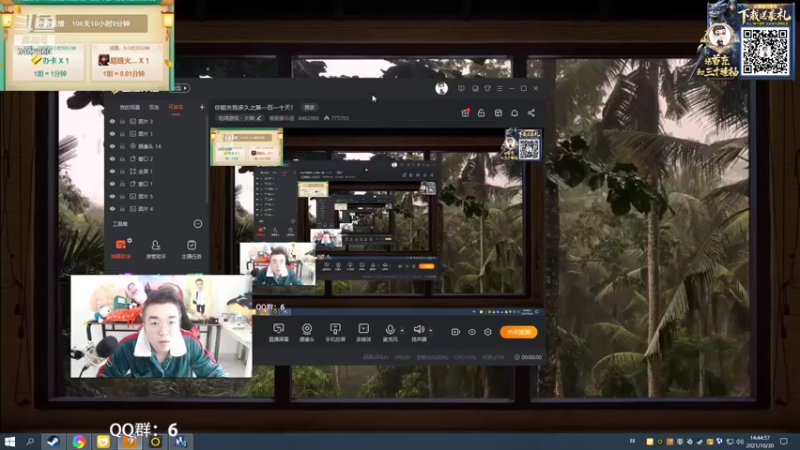Open the 弹幕助手 danmaku assistant tool

[x=121, y=249]
